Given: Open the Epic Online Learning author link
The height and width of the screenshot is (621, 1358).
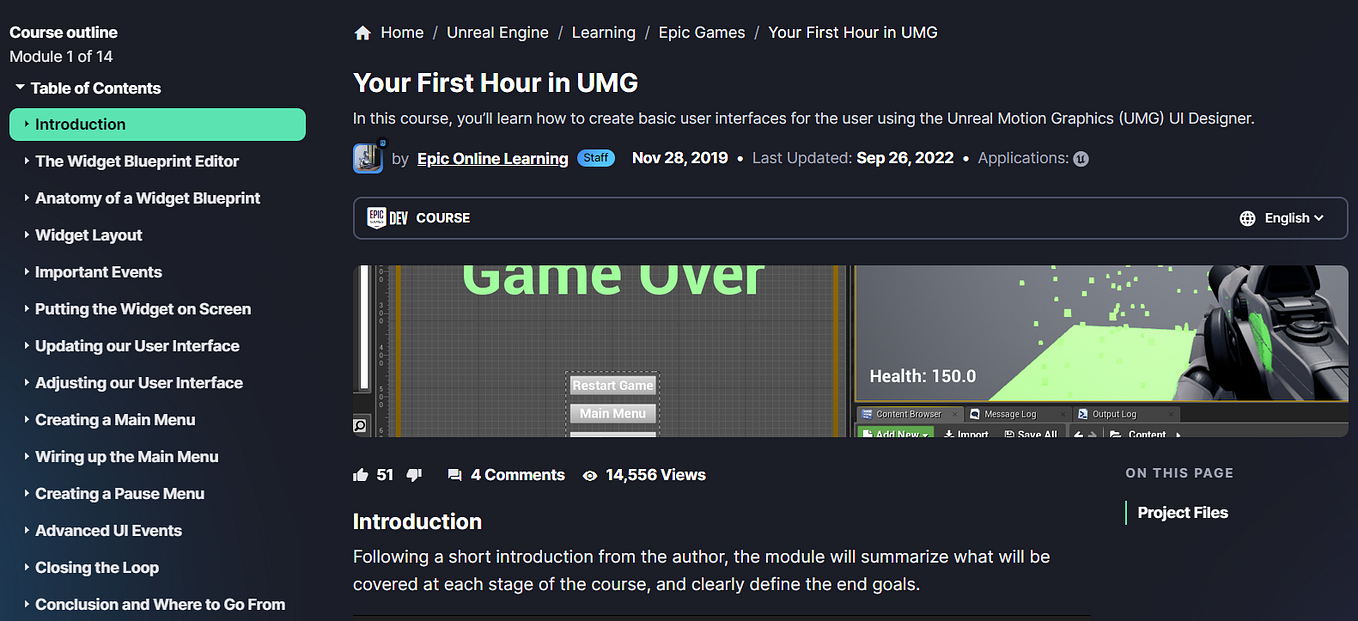Looking at the screenshot, I should point(492,158).
